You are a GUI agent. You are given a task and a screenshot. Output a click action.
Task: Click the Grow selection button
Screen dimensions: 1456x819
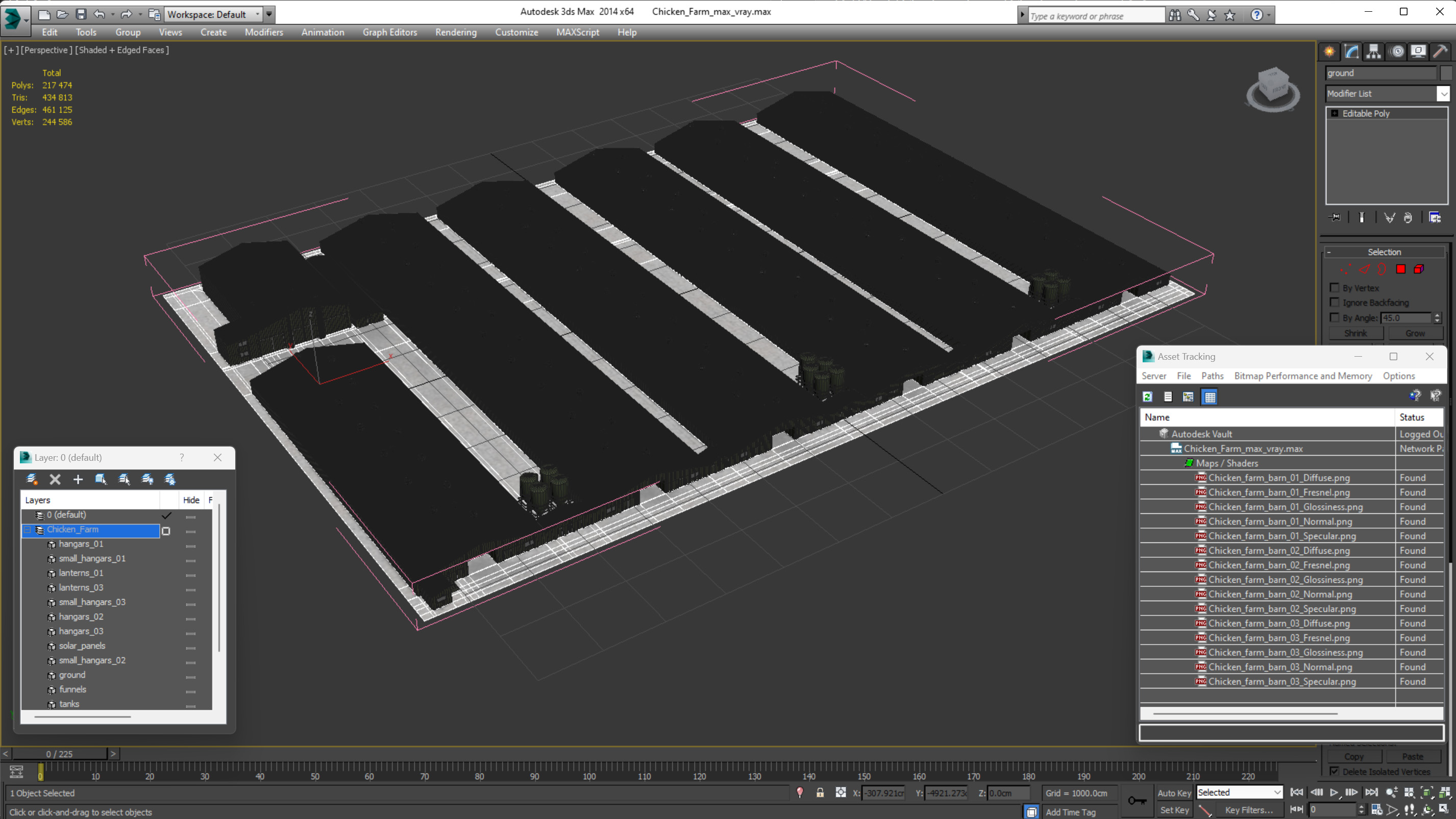(1415, 333)
